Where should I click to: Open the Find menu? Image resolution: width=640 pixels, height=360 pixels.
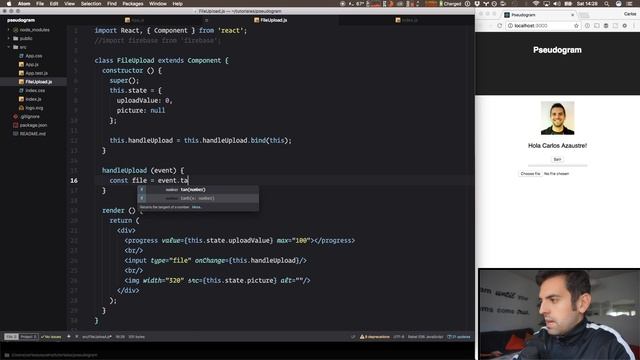(112, 4)
